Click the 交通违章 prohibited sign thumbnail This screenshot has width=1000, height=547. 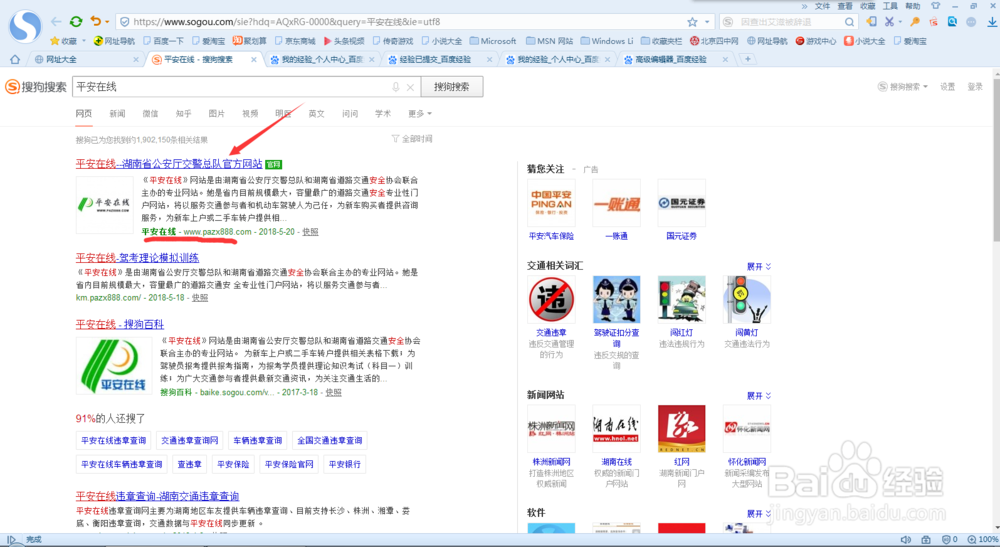pos(551,300)
